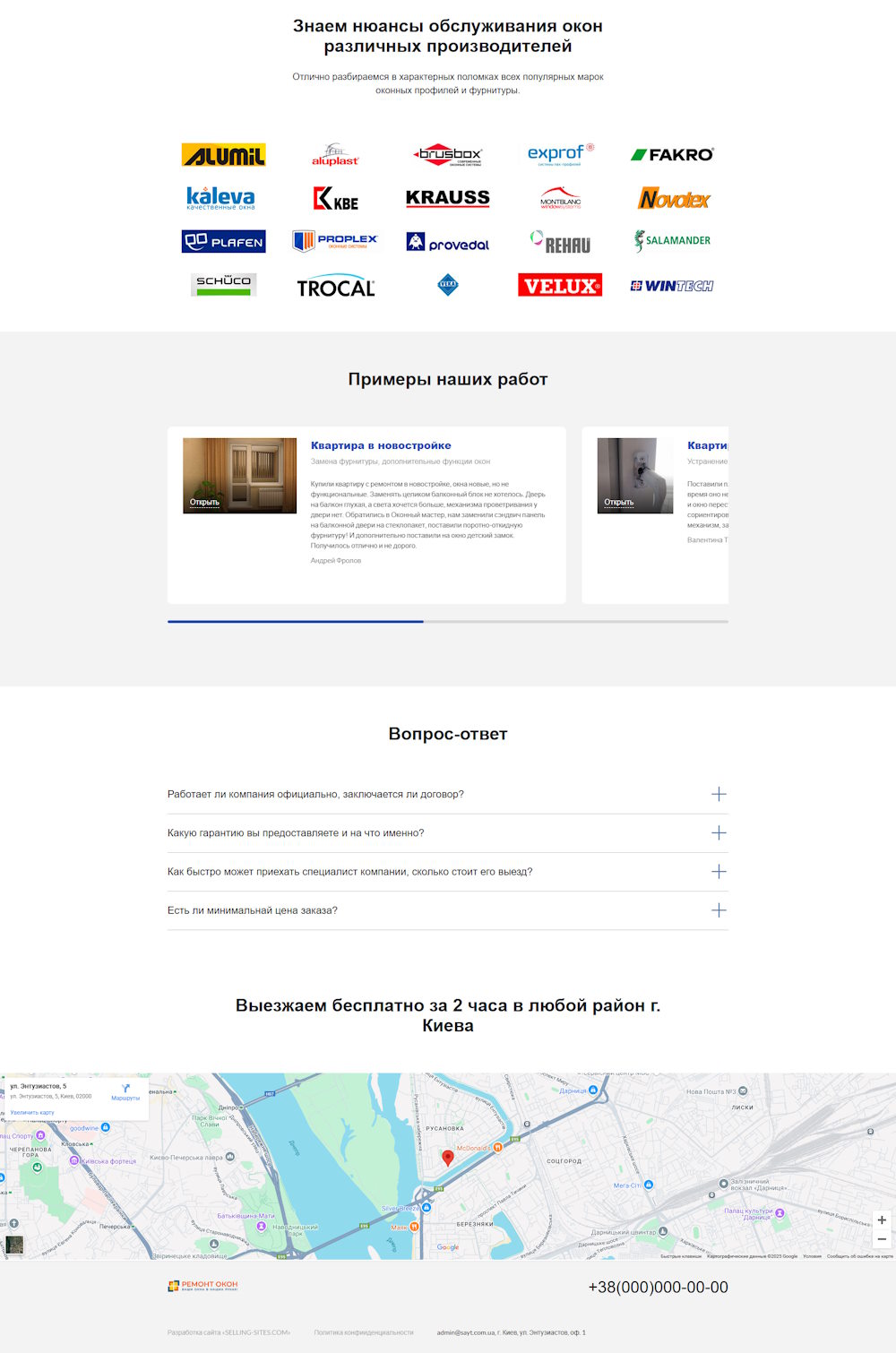Click the brusbox brand logo
The height and width of the screenshot is (1353, 896).
pos(448,155)
